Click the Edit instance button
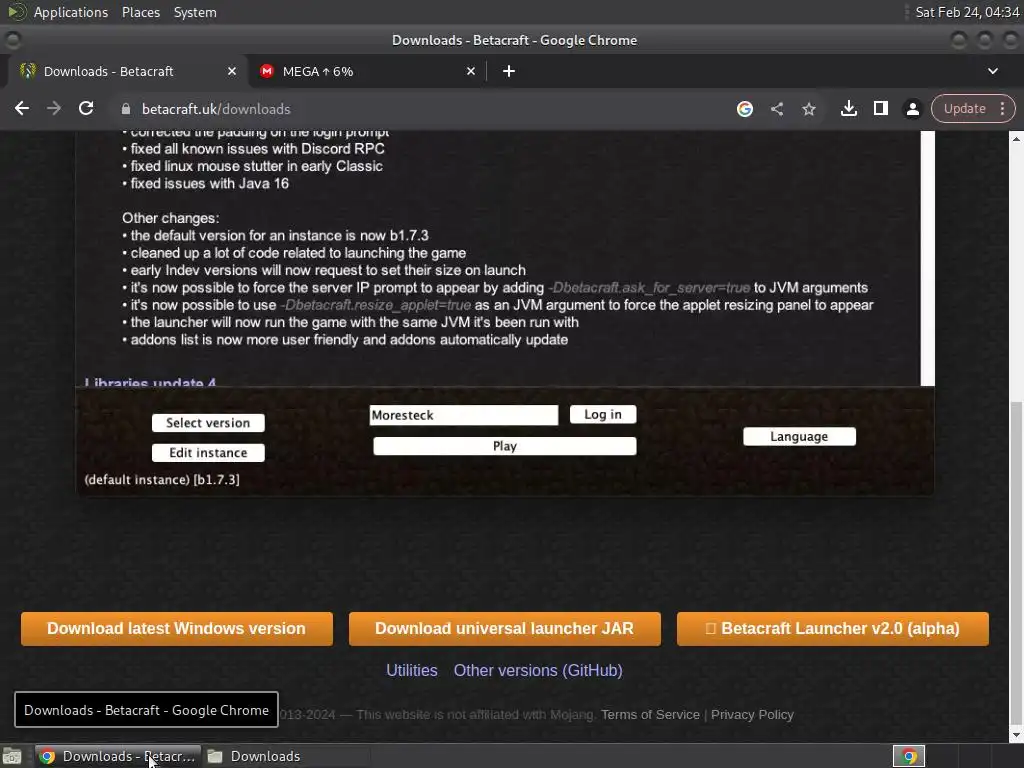Viewport: 1024px width, 768px height. pyautogui.click(x=208, y=453)
